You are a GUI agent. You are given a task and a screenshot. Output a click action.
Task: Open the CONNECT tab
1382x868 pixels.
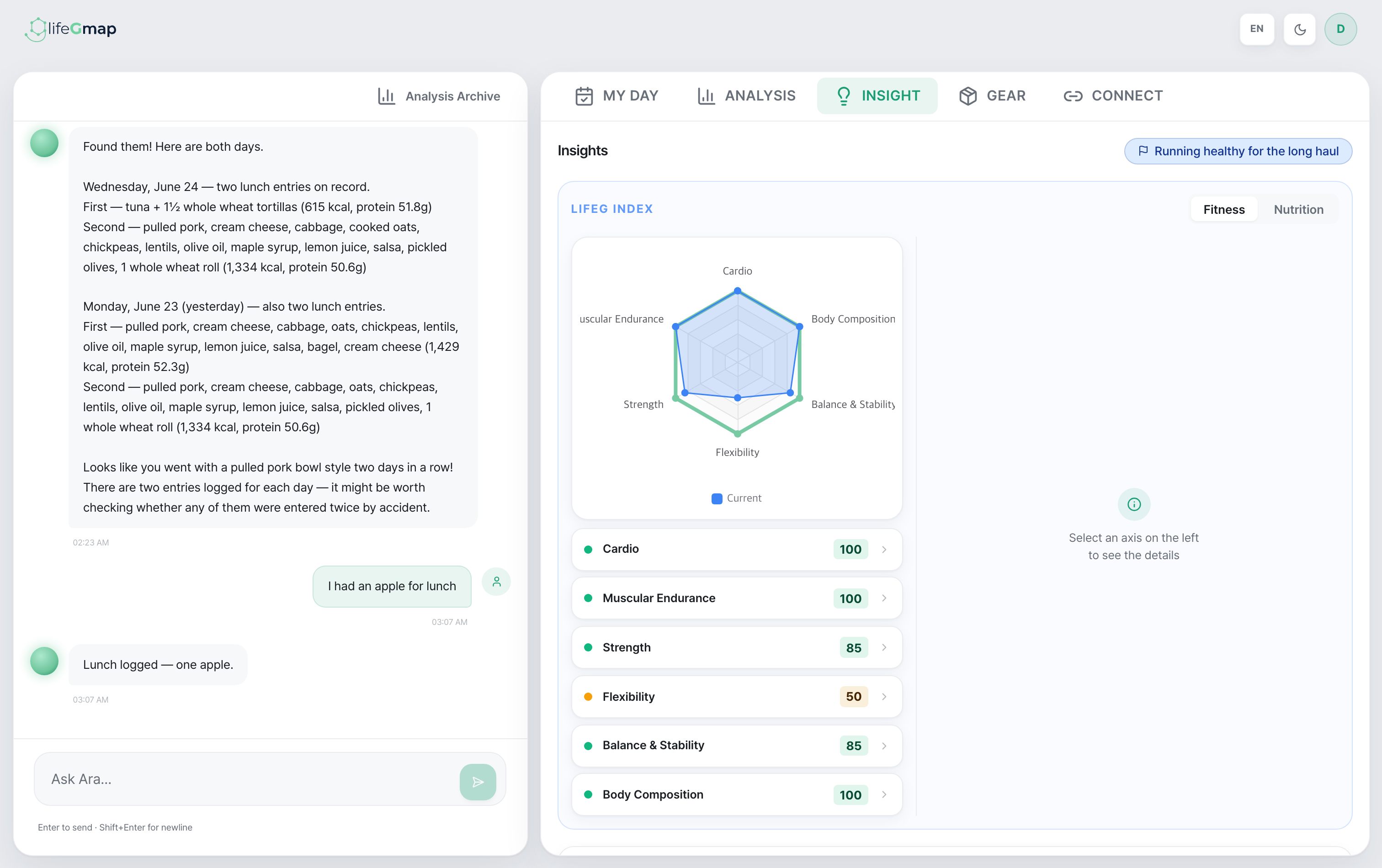pyautogui.click(x=1113, y=96)
